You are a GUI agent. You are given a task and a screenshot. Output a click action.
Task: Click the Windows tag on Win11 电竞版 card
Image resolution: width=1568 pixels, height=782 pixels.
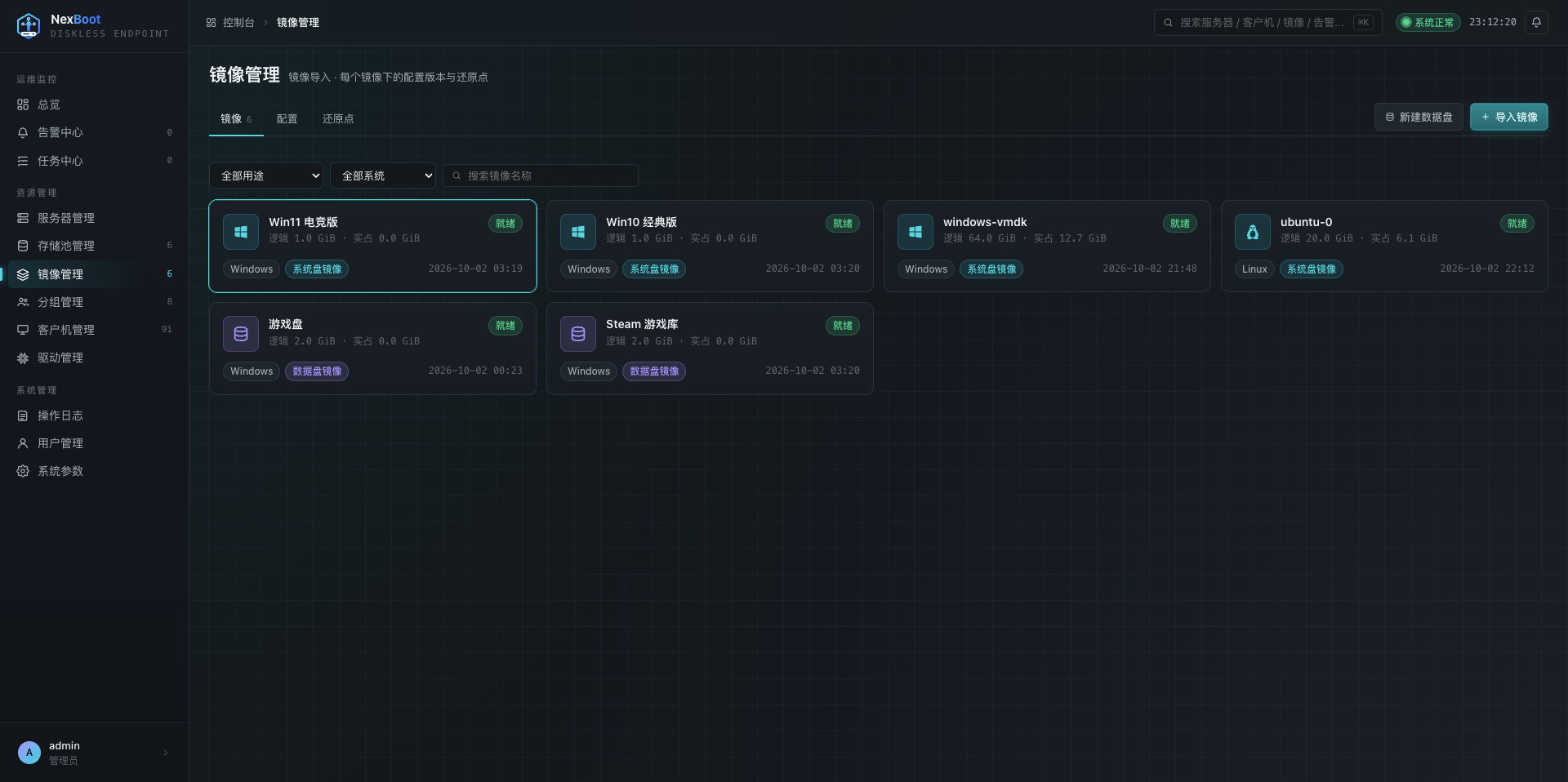point(252,269)
